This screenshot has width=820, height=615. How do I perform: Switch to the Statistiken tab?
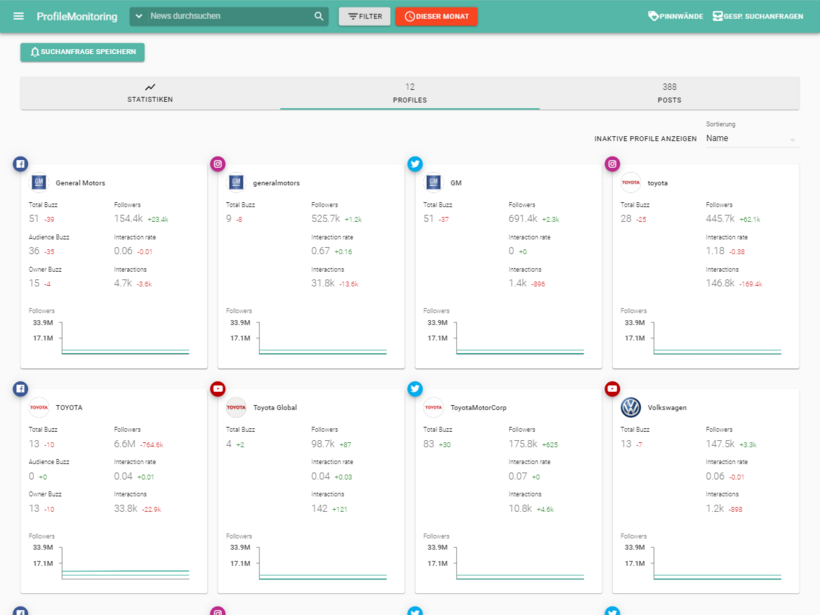(x=150, y=93)
